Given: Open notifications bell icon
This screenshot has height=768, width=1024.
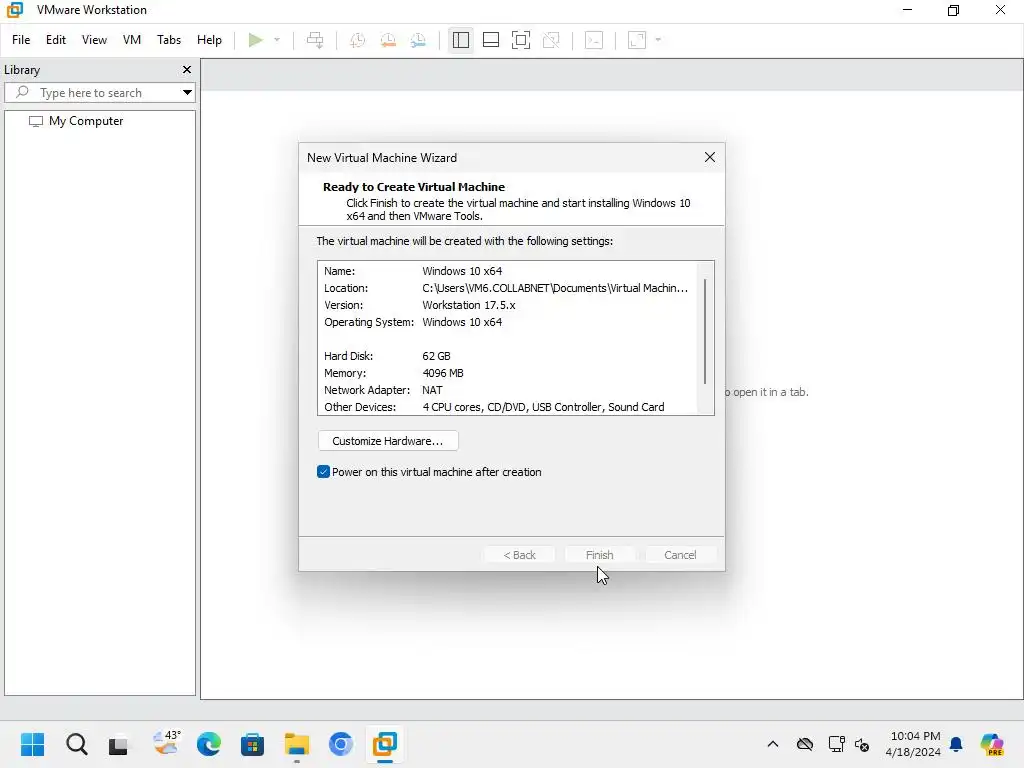Looking at the screenshot, I should click(956, 744).
